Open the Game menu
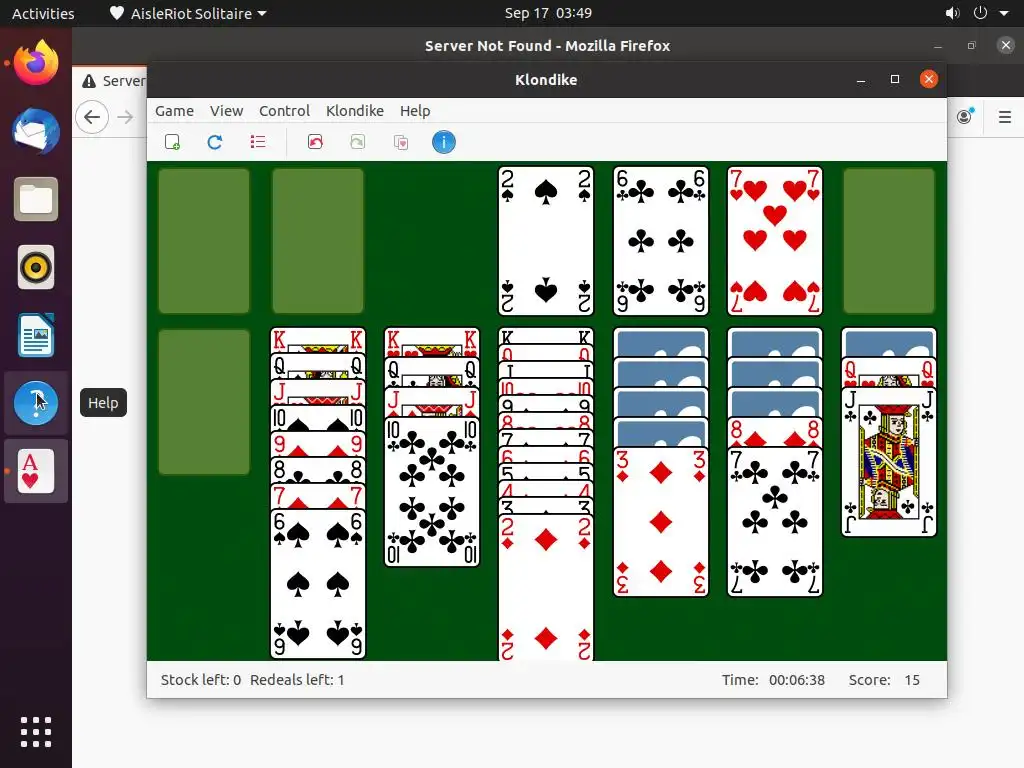Viewport: 1024px width, 768px height. coord(174,111)
